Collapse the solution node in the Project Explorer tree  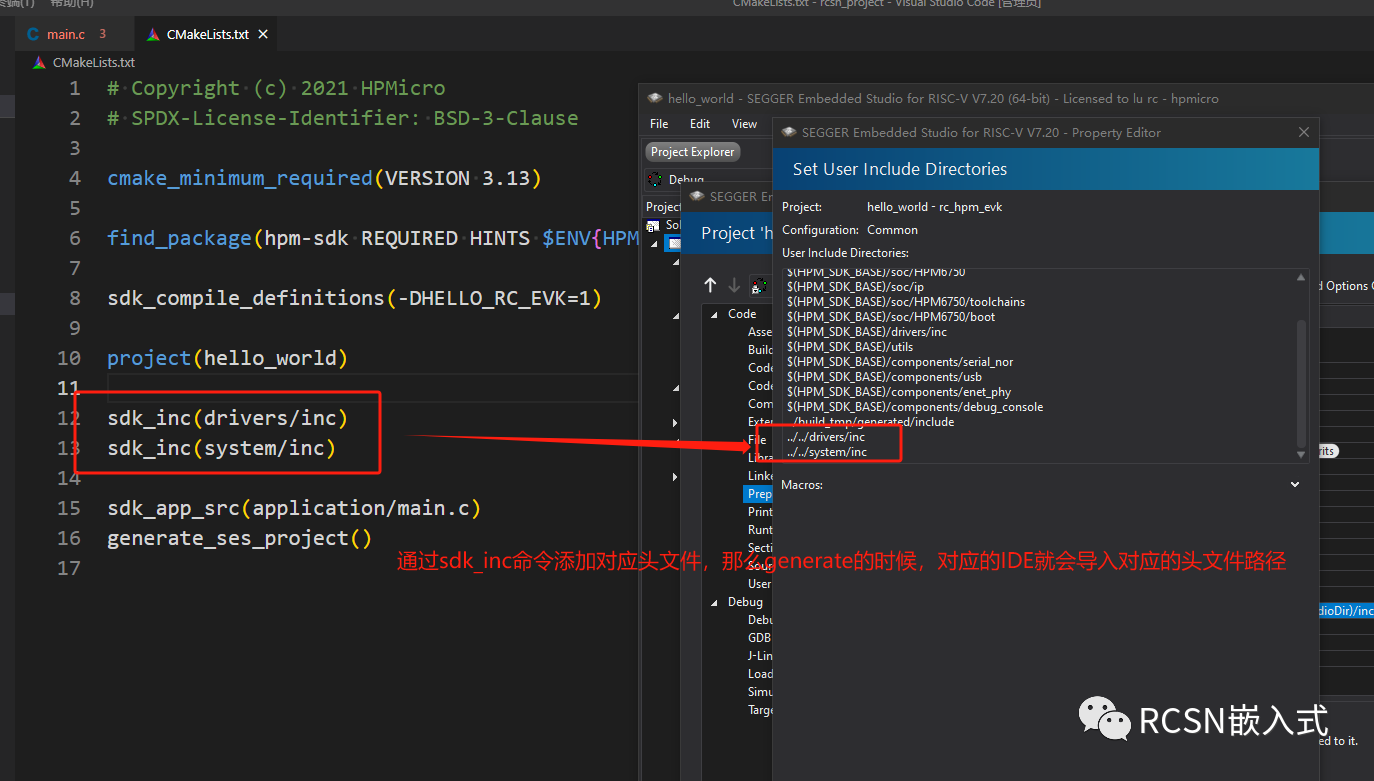tap(654, 242)
